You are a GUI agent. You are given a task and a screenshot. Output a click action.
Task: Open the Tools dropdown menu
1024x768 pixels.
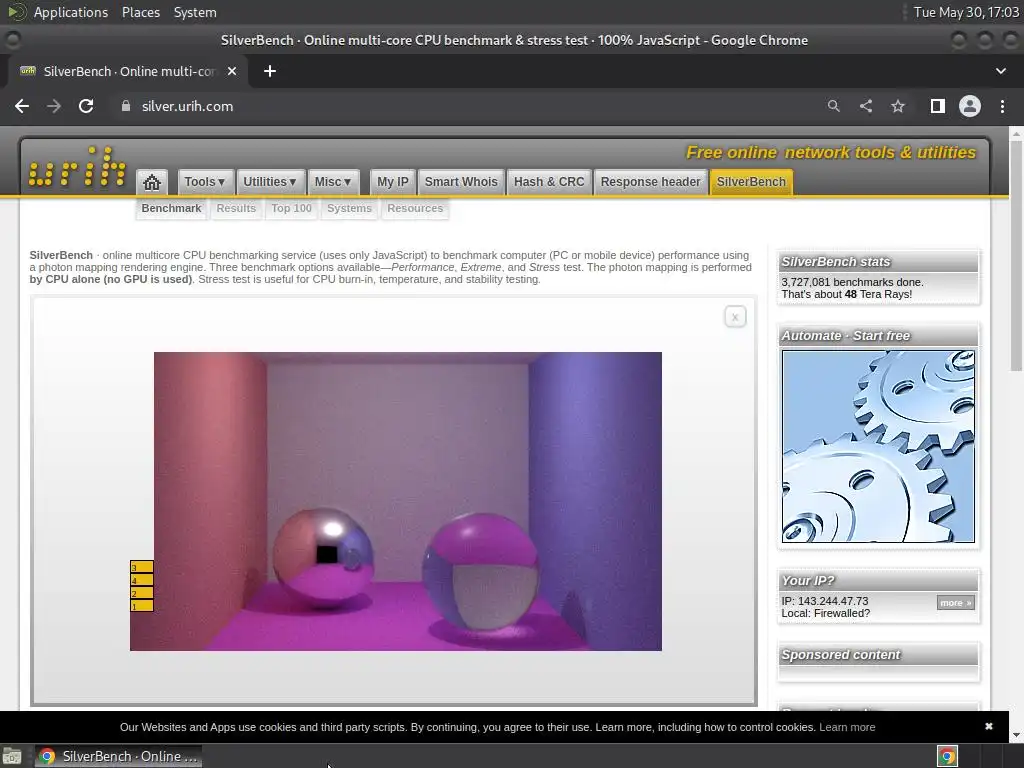[x=204, y=182]
